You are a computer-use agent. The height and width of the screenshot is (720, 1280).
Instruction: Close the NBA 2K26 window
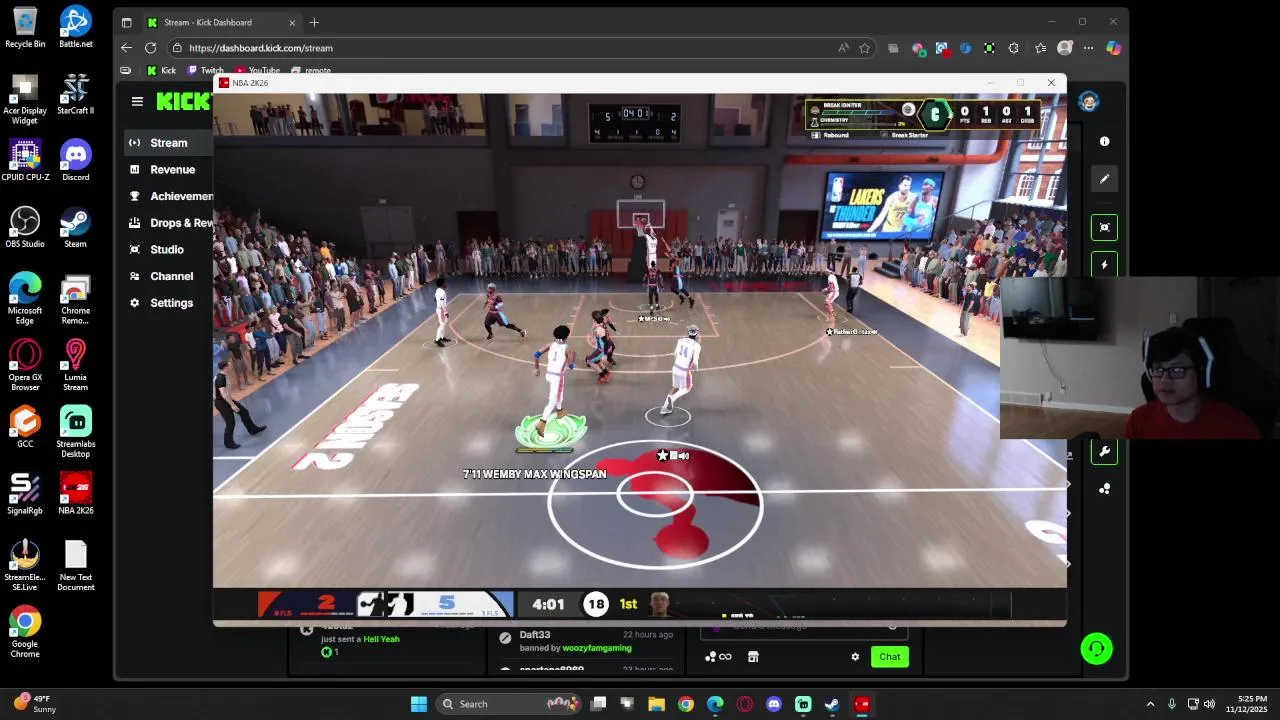pos(1051,83)
